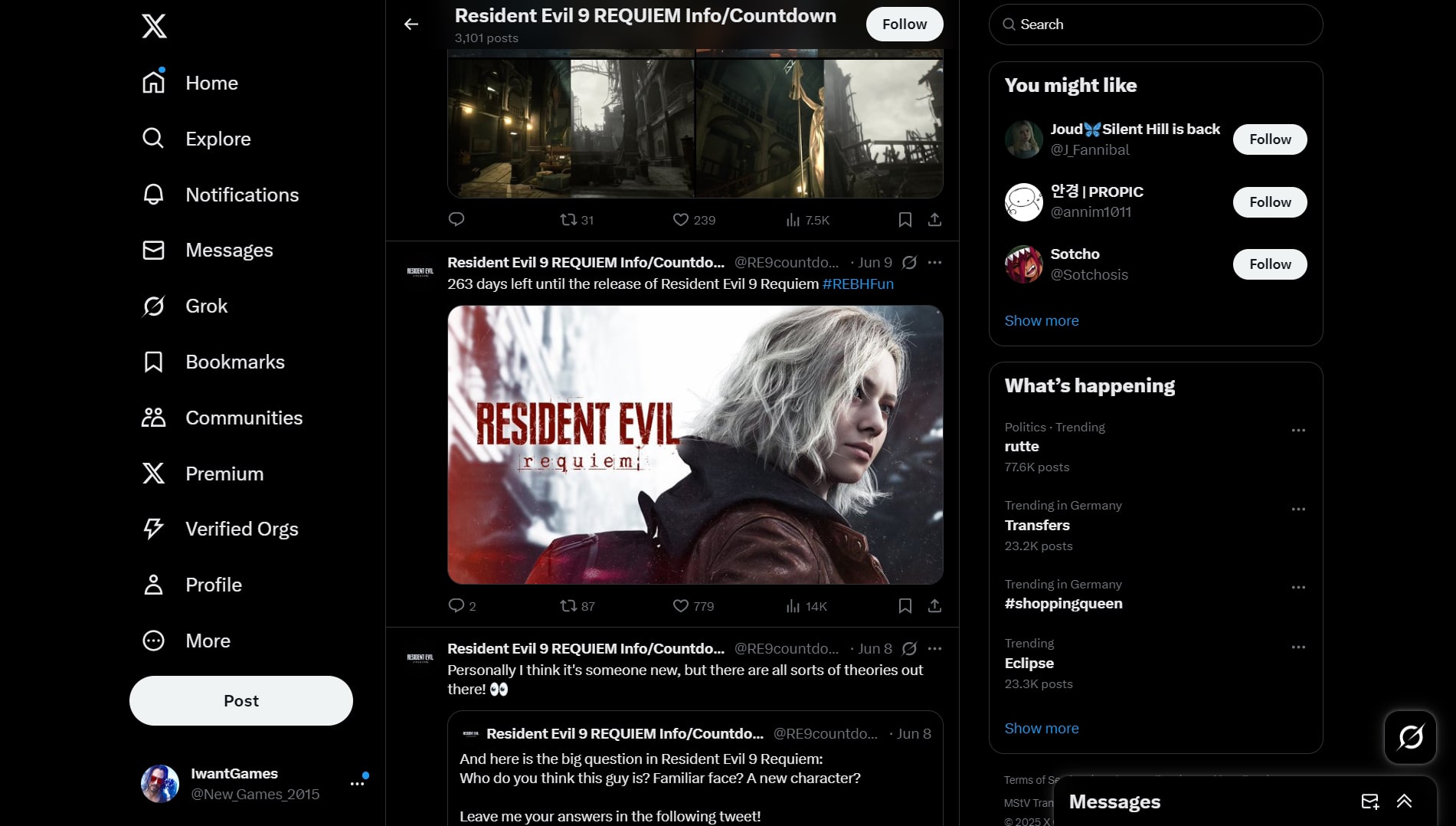Click Grok icon on Jun 9 post

[x=909, y=263]
